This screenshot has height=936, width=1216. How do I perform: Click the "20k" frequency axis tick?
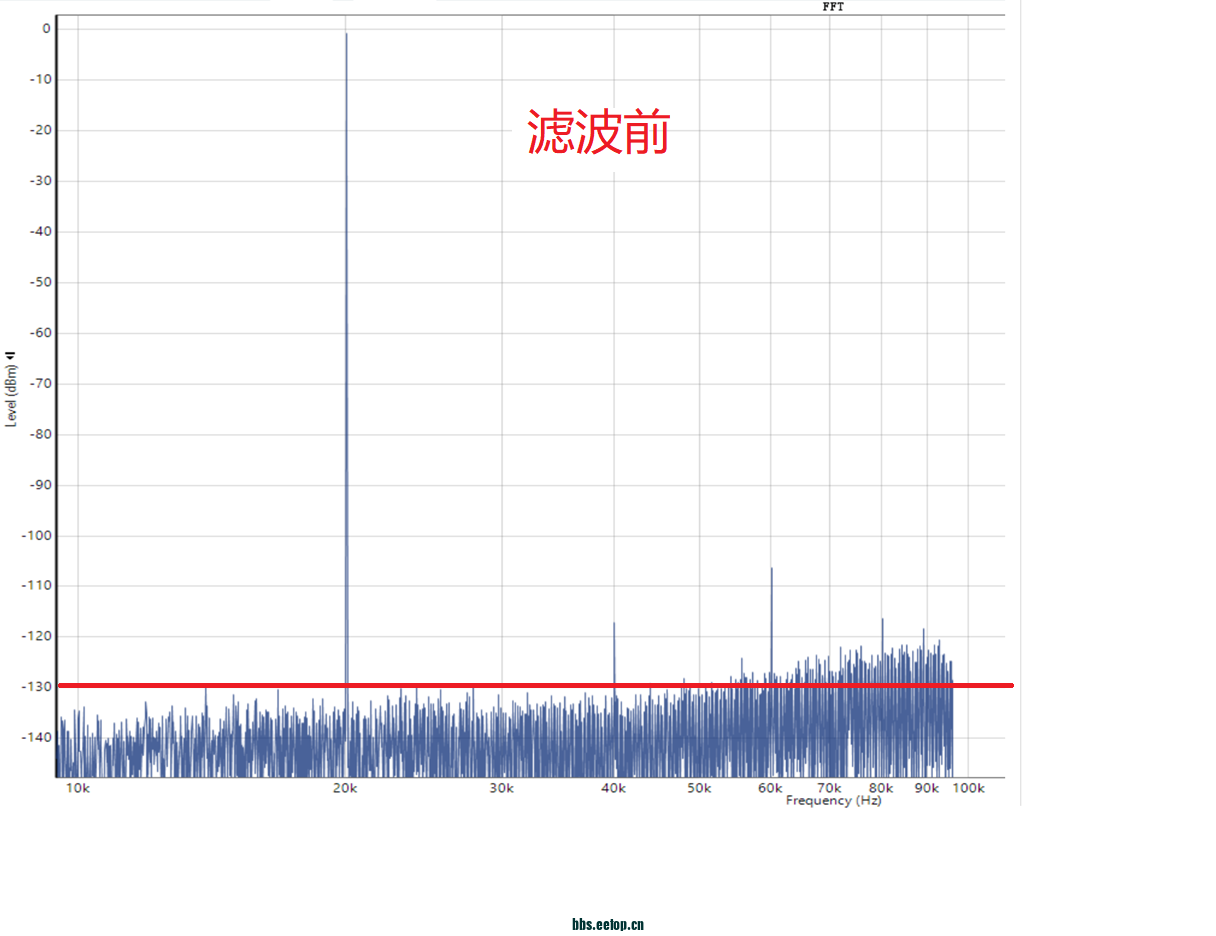(345, 789)
